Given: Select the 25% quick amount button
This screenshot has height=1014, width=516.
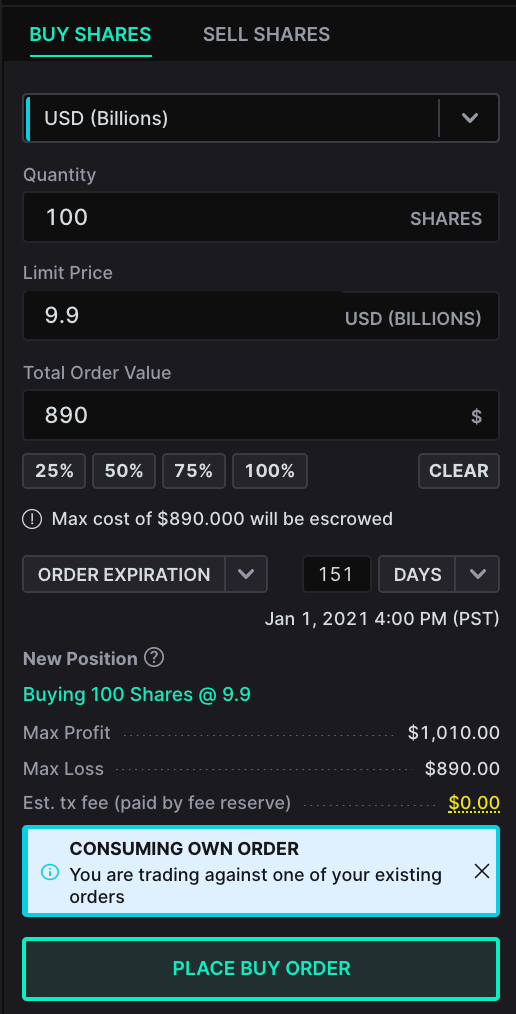Looking at the screenshot, I should (54, 471).
